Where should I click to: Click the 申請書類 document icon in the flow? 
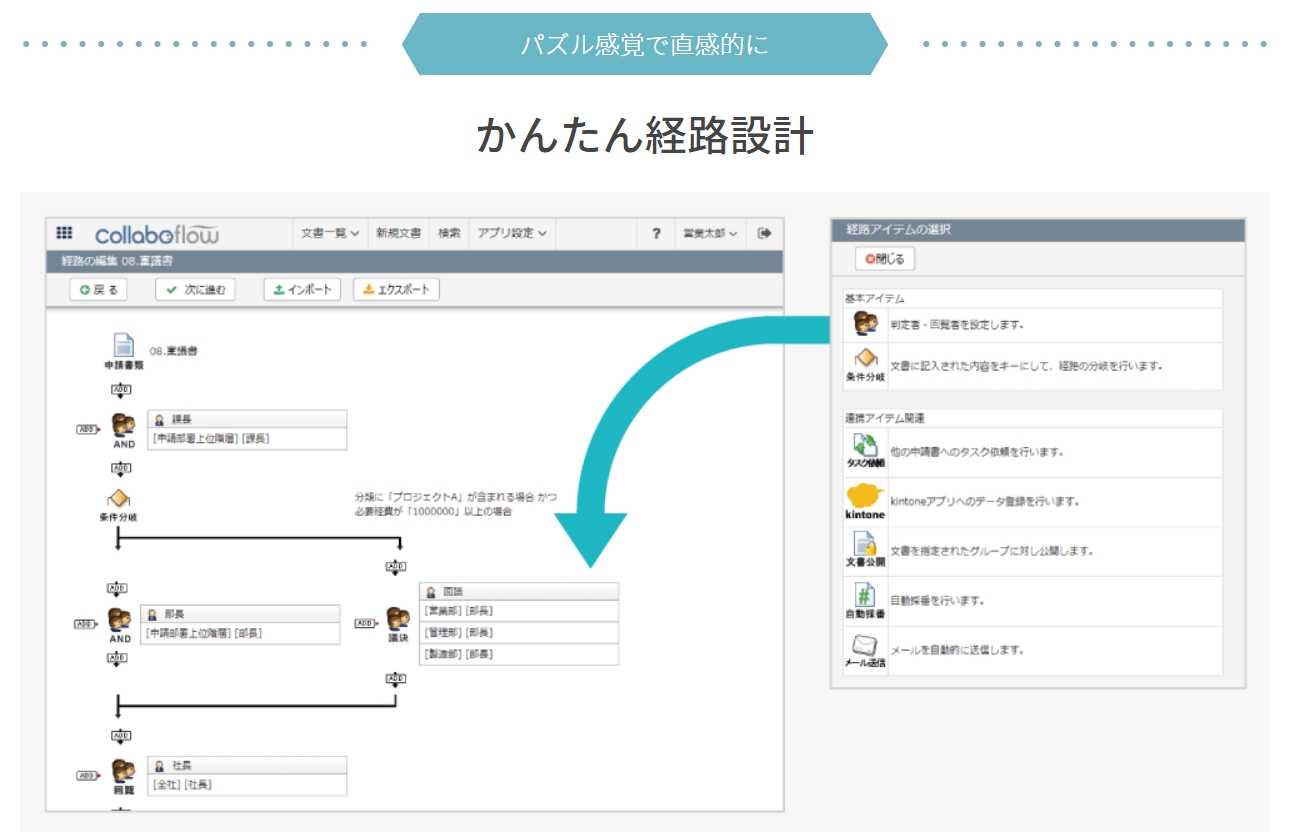click(123, 347)
